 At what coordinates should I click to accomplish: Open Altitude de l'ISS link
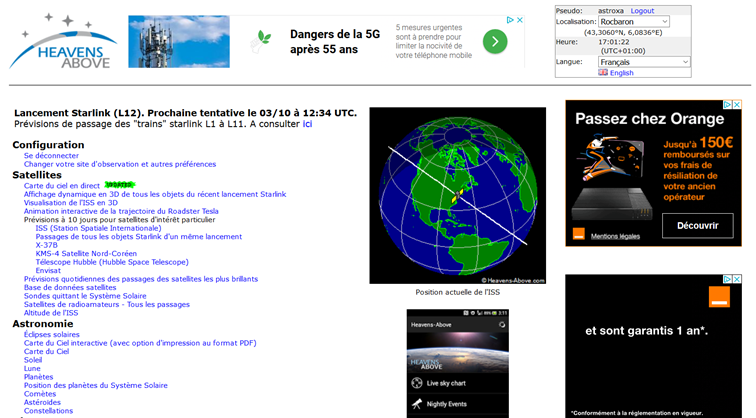pos(51,313)
